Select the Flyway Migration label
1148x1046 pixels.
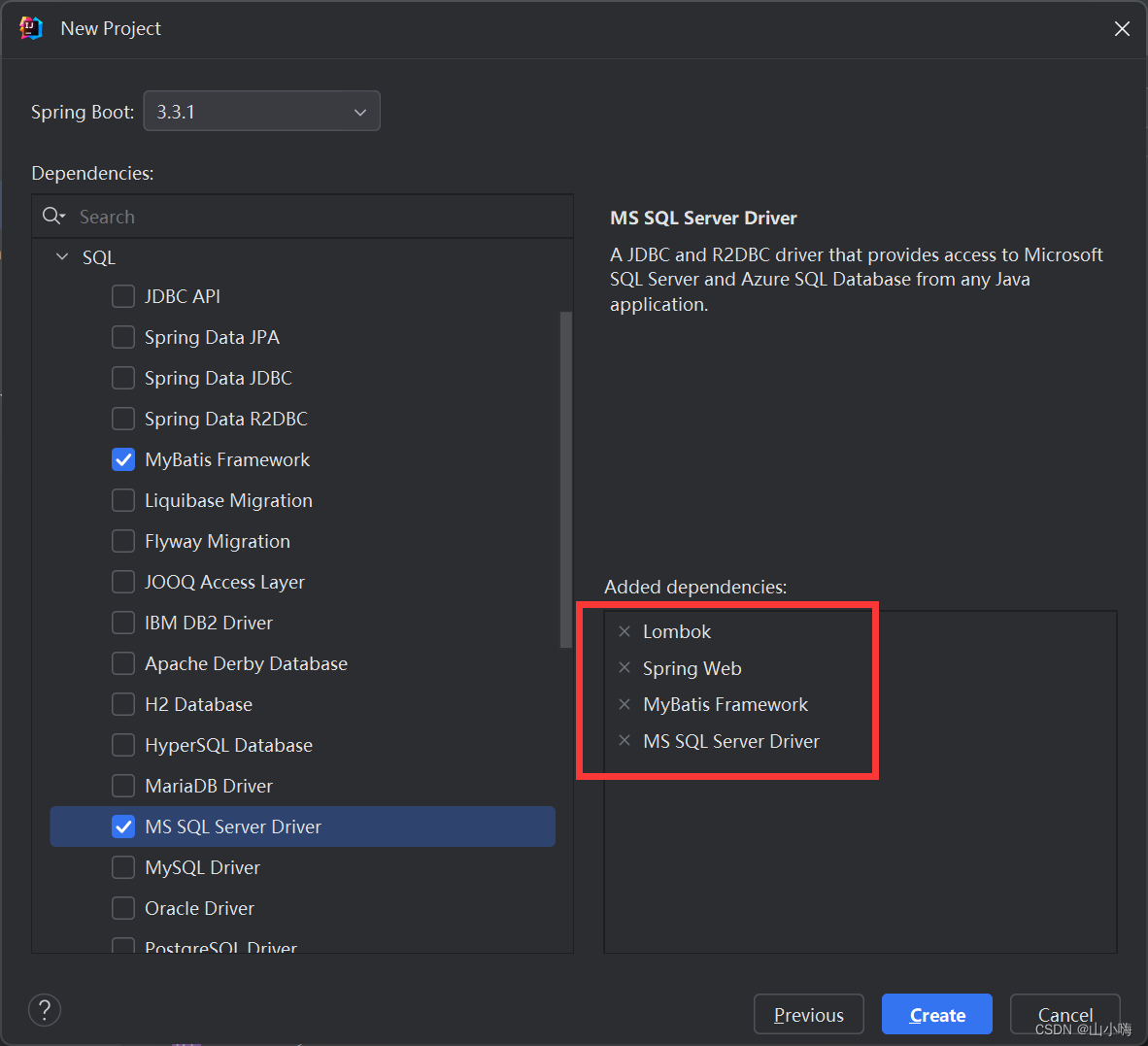click(218, 541)
